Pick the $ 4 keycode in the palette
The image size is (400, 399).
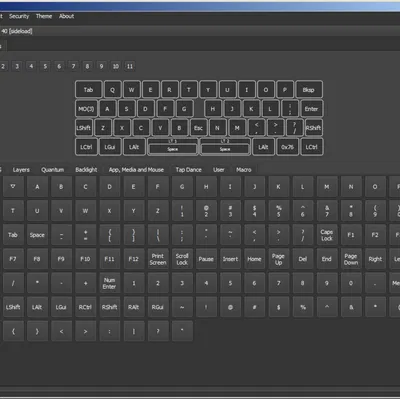coord(254,211)
